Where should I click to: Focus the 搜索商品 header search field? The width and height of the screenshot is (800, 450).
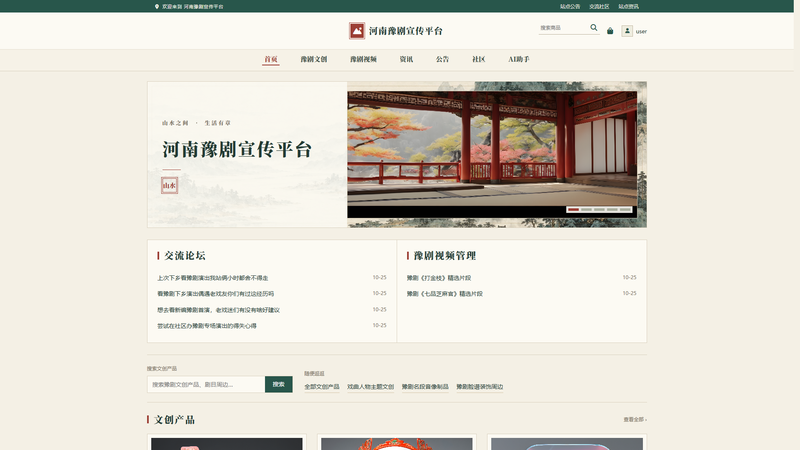coord(563,28)
